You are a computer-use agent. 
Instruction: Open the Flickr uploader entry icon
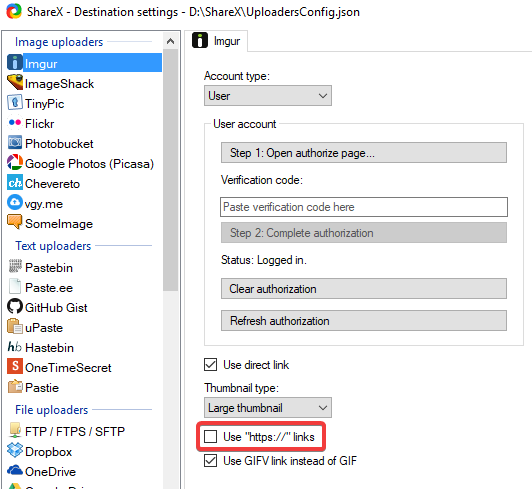15,123
